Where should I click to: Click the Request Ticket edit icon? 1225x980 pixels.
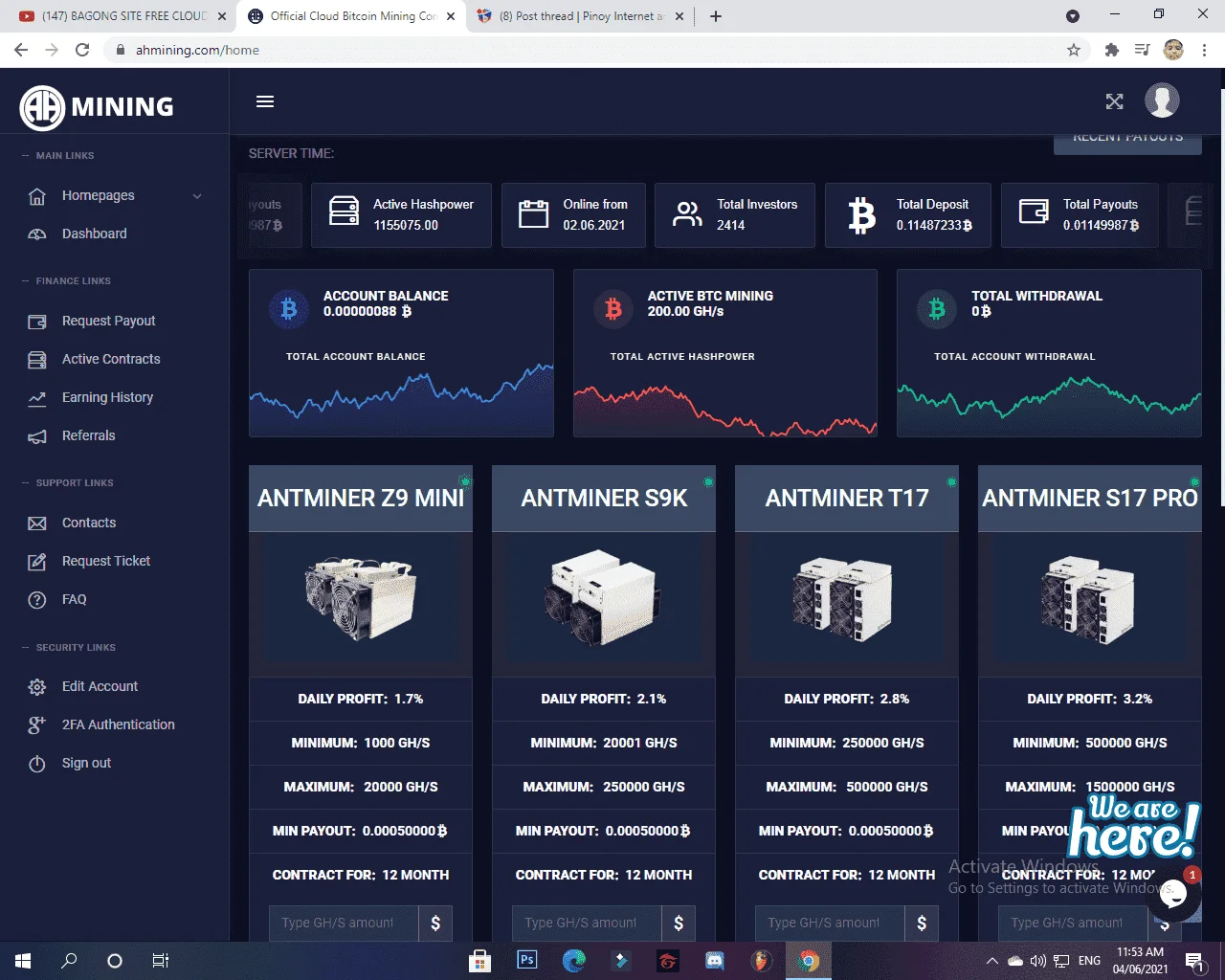pyautogui.click(x=37, y=562)
